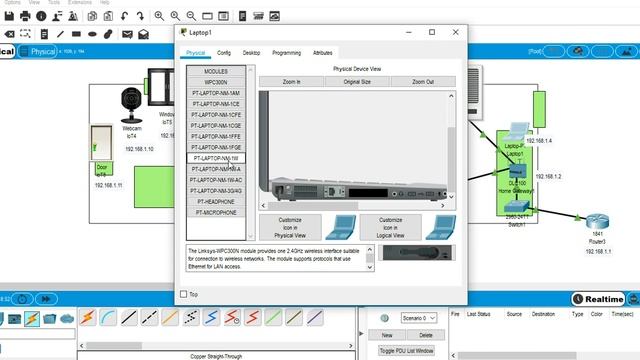This screenshot has height=360, width=640.
Task: Switch to Physical workspace mode
Action: click(38, 51)
